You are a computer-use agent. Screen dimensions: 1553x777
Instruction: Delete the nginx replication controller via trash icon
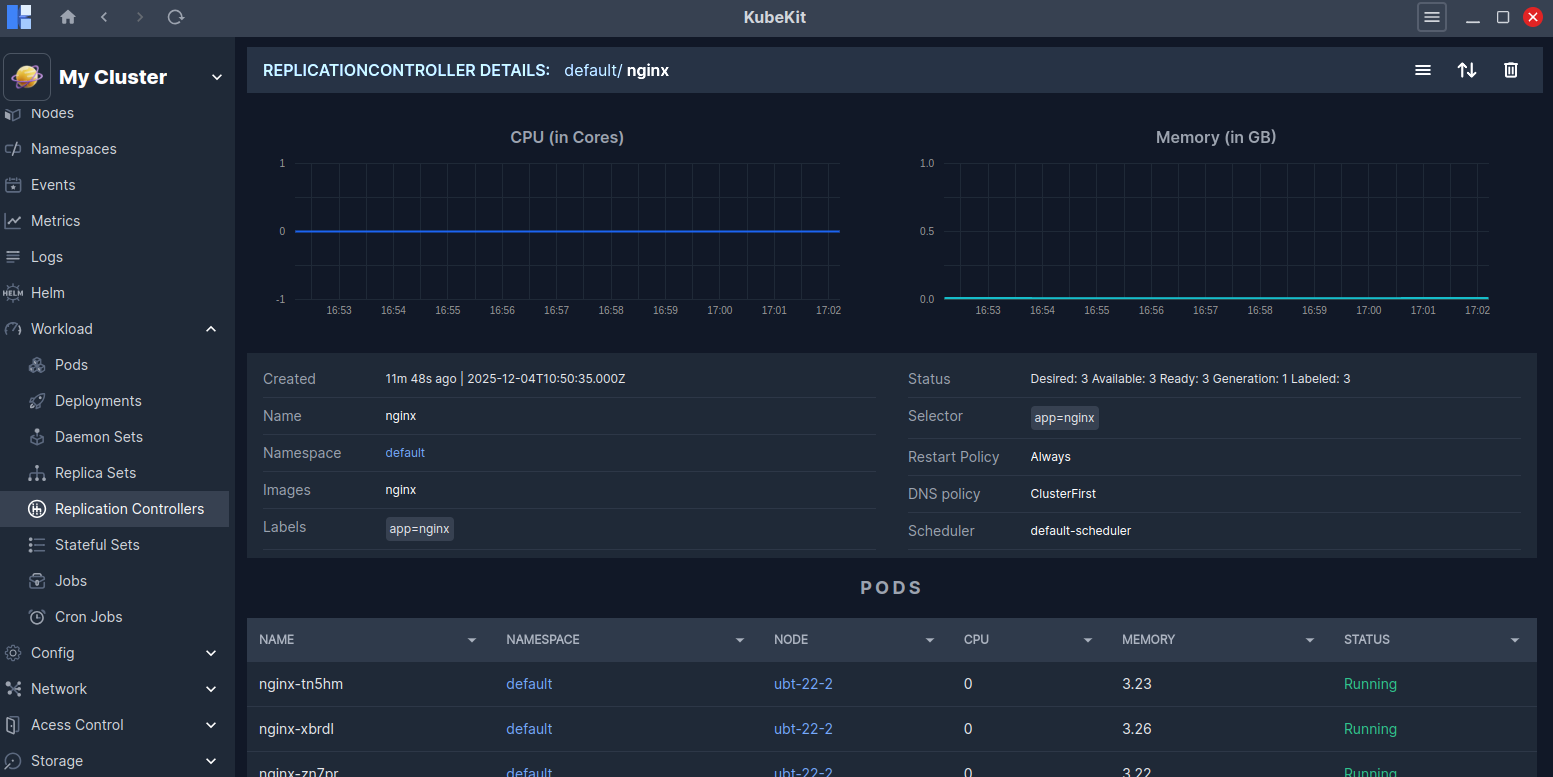coord(1511,70)
